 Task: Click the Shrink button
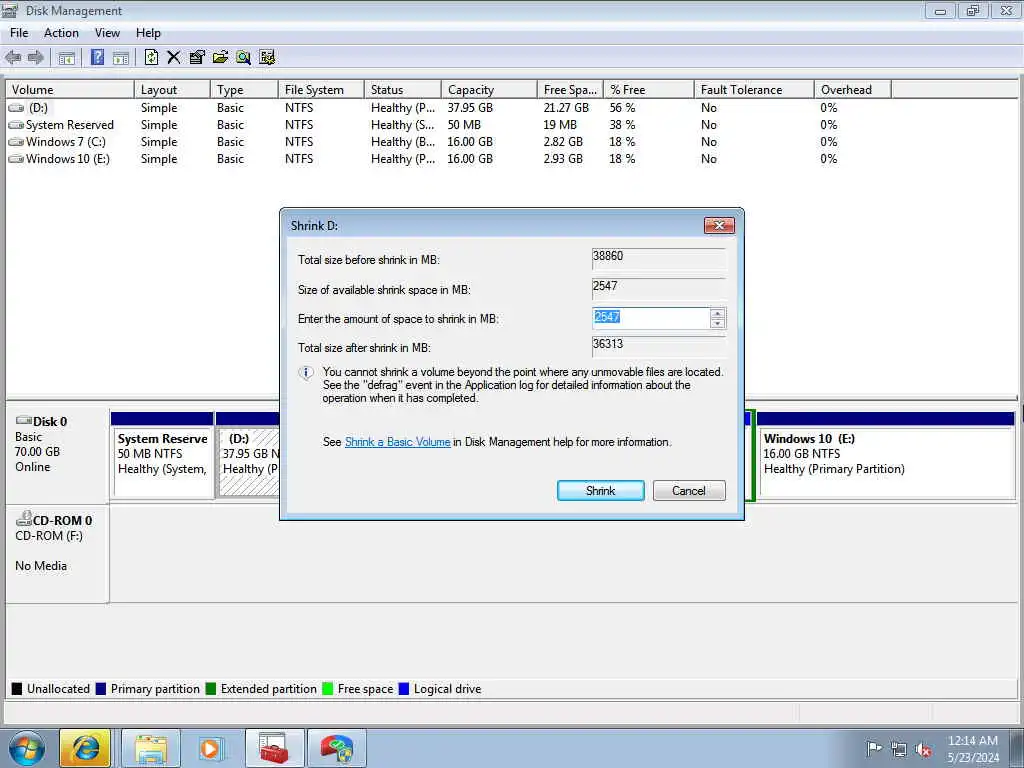pyautogui.click(x=601, y=490)
